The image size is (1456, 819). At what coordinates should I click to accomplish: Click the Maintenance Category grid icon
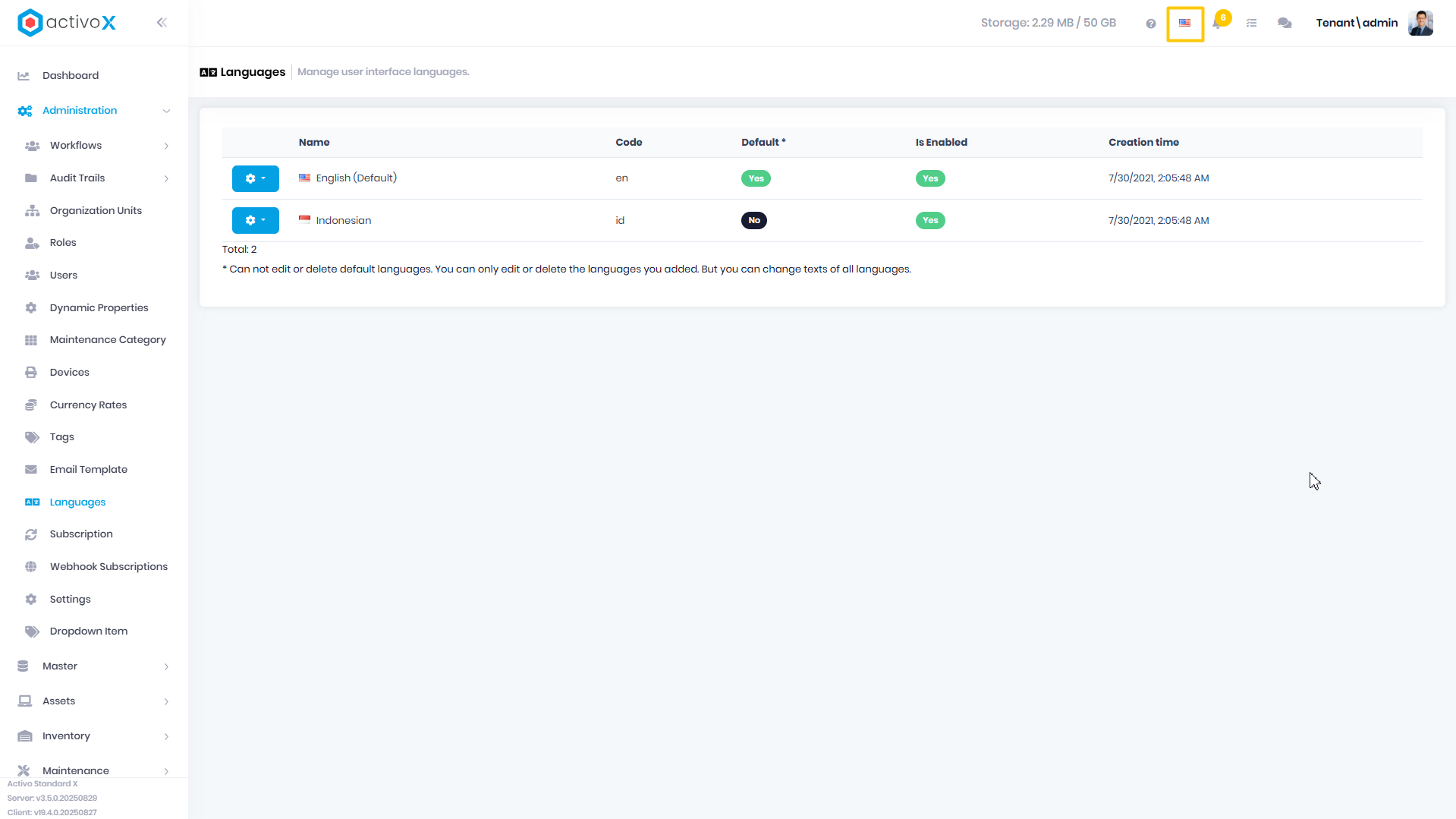point(31,340)
